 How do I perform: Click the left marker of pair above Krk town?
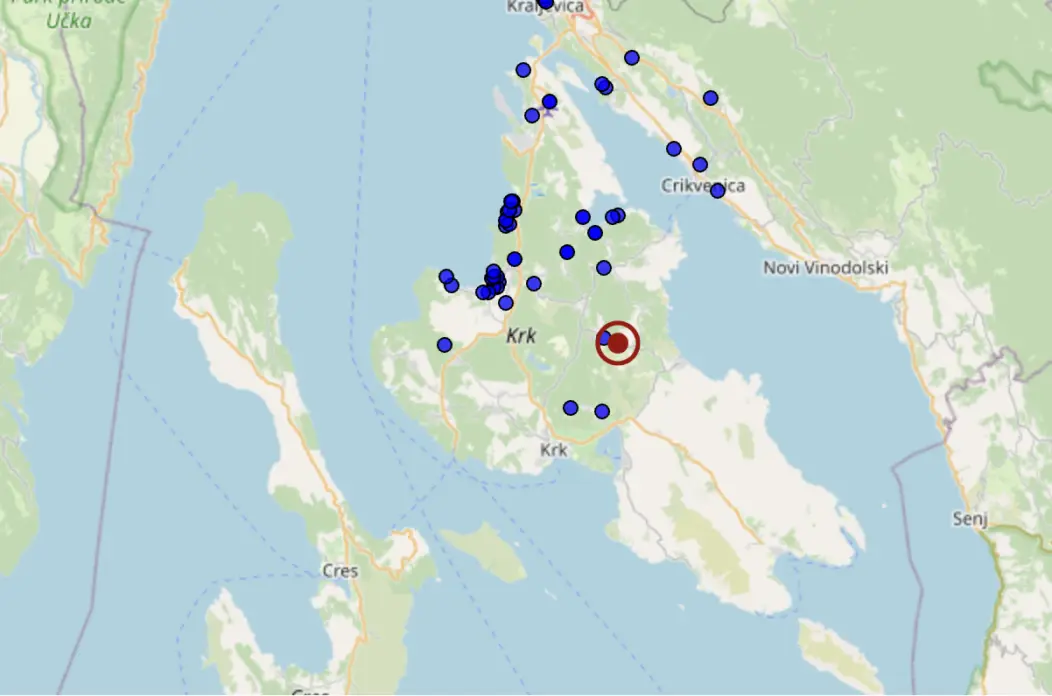[570, 407]
